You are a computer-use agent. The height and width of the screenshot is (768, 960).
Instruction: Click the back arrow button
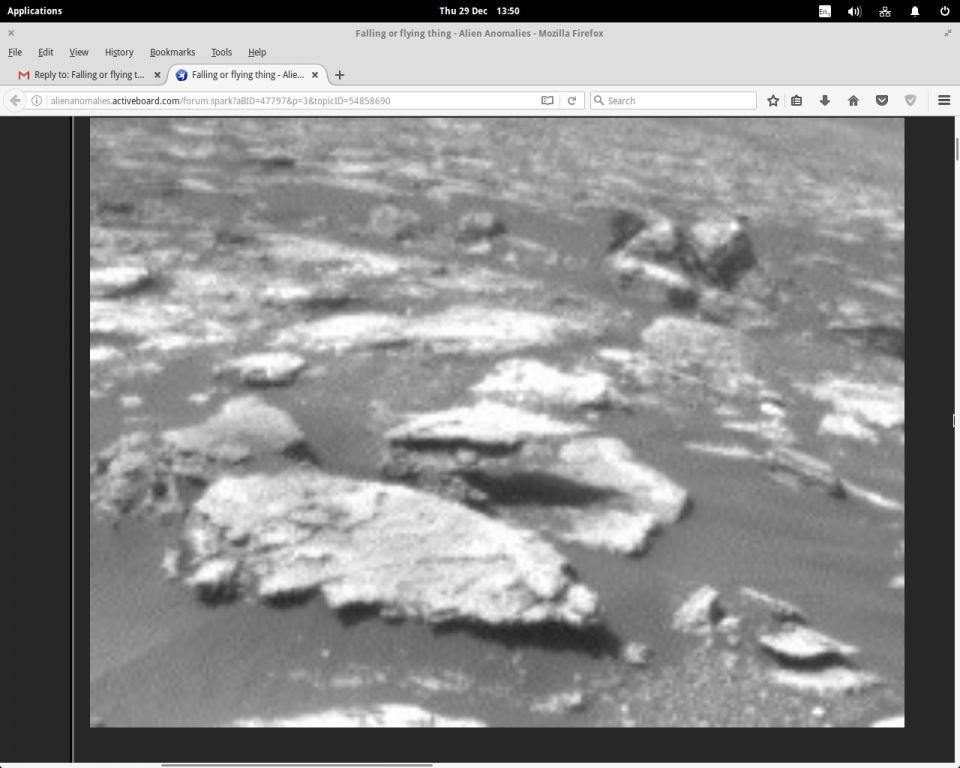(15, 100)
